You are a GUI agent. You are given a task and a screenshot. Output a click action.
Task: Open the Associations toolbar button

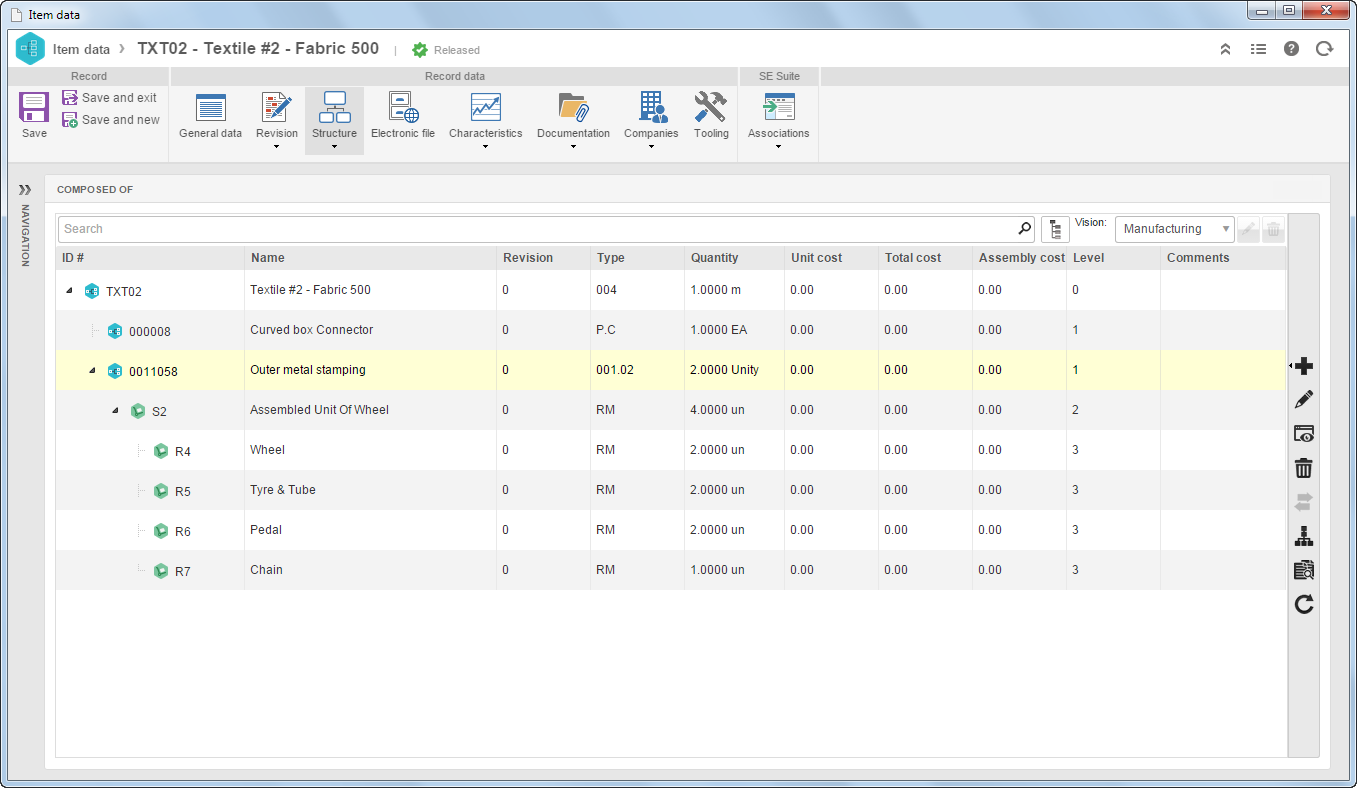coord(778,115)
